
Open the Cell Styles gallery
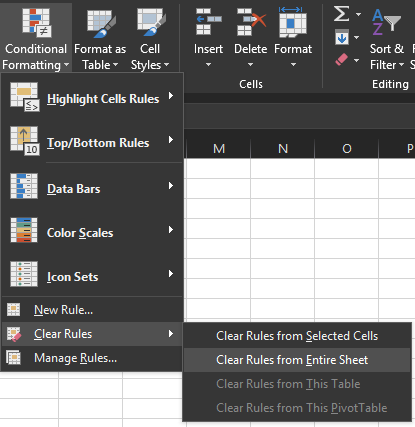(x=150, y=37)
